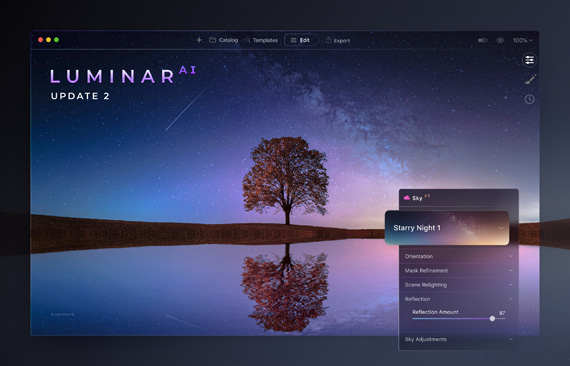Click the Reflection Amount slider handle
Screen dimensions: 570x366
(492, 318)
